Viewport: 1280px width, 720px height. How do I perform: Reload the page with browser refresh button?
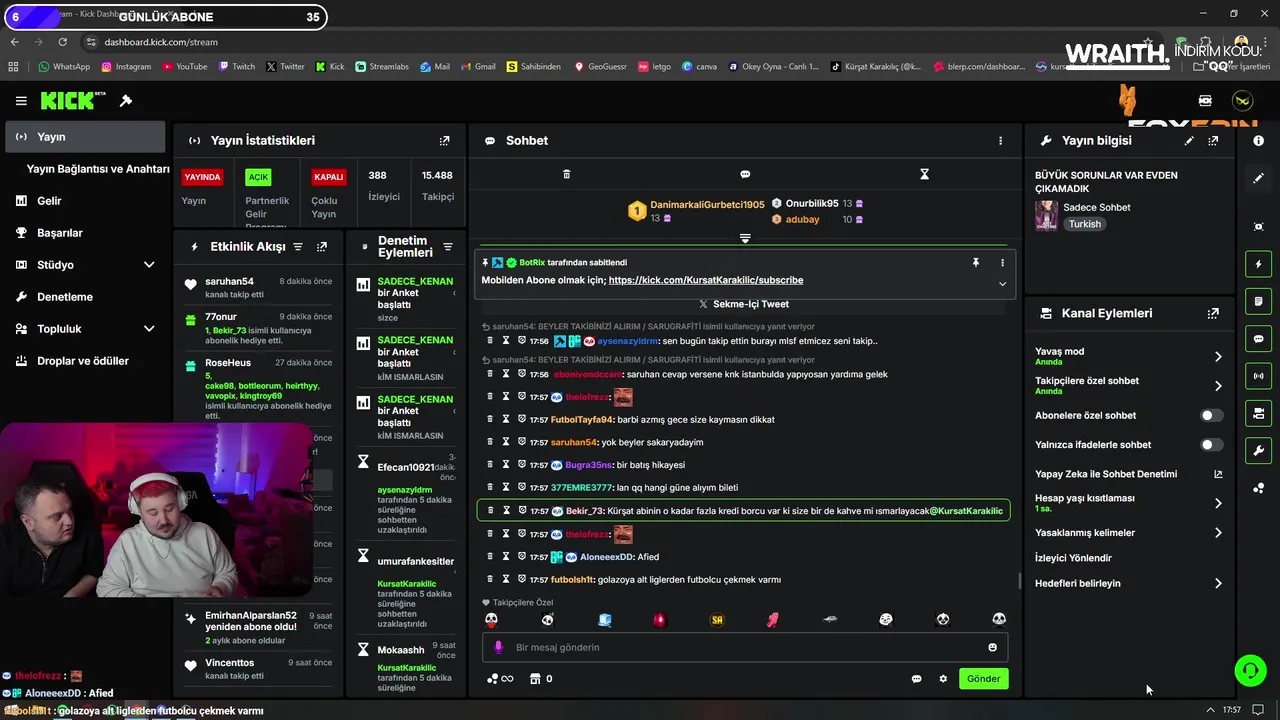click(x=62, y=42)
